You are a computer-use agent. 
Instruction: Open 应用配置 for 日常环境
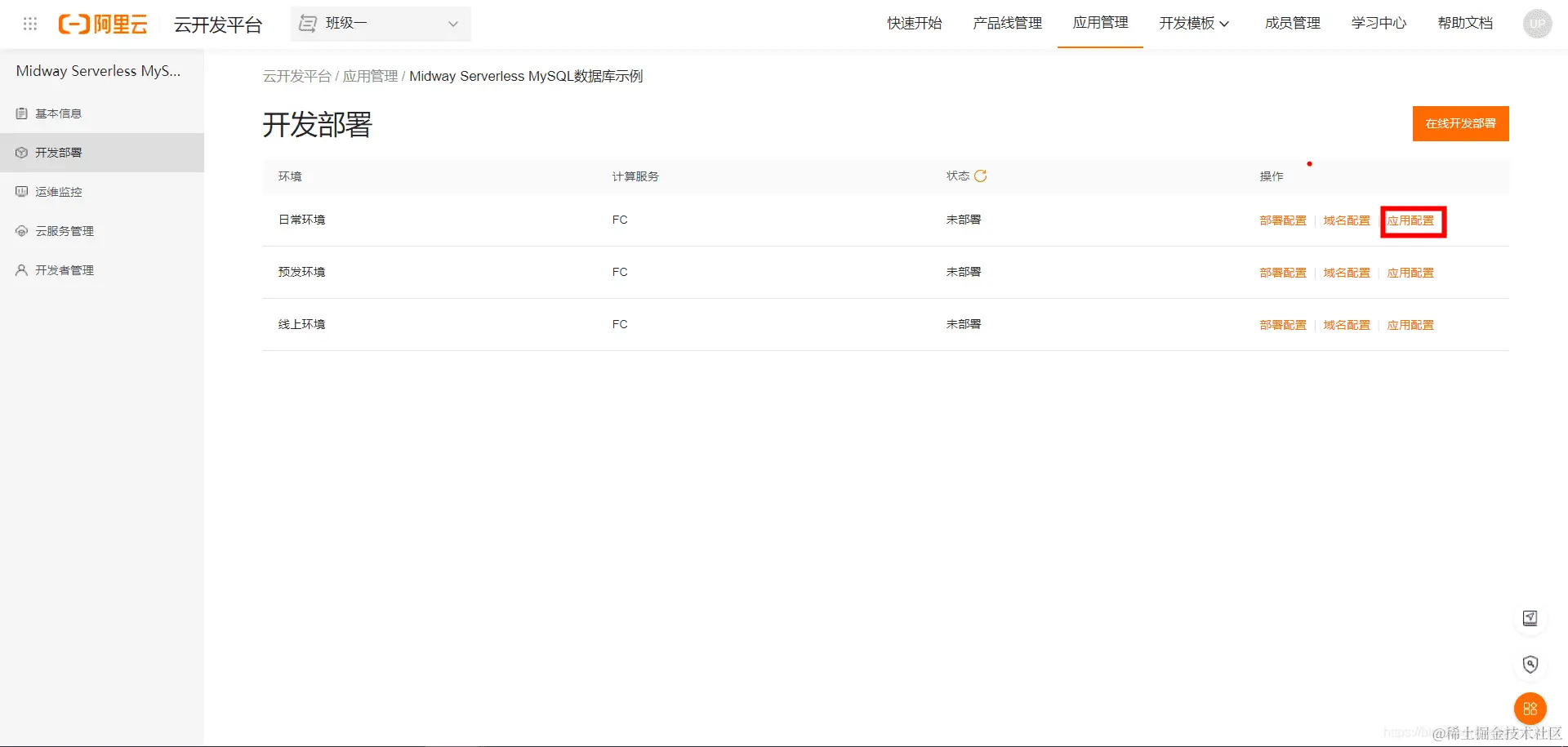[1410, 220]
